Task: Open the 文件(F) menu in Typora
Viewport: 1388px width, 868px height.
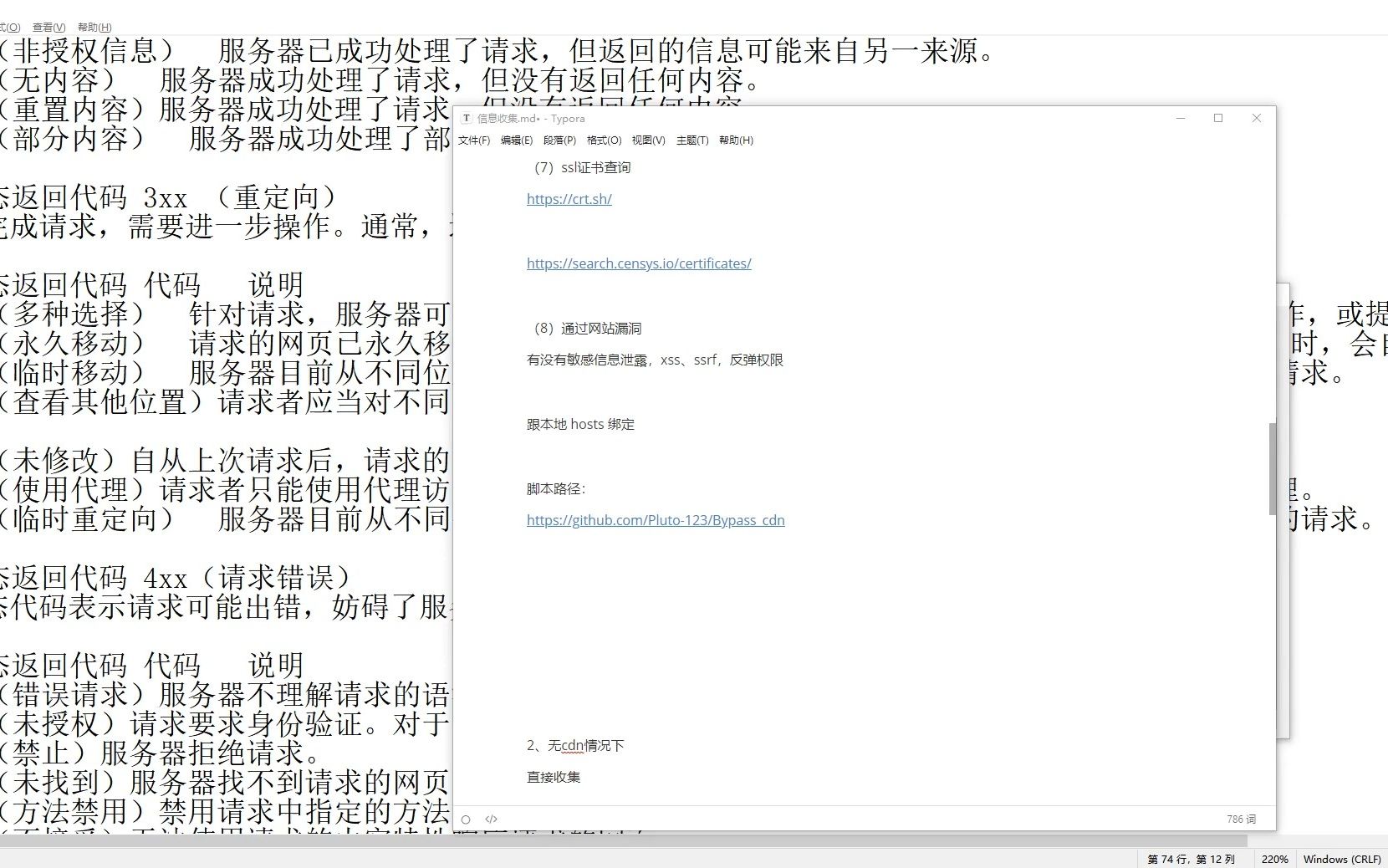Action: tap(474, 140)
